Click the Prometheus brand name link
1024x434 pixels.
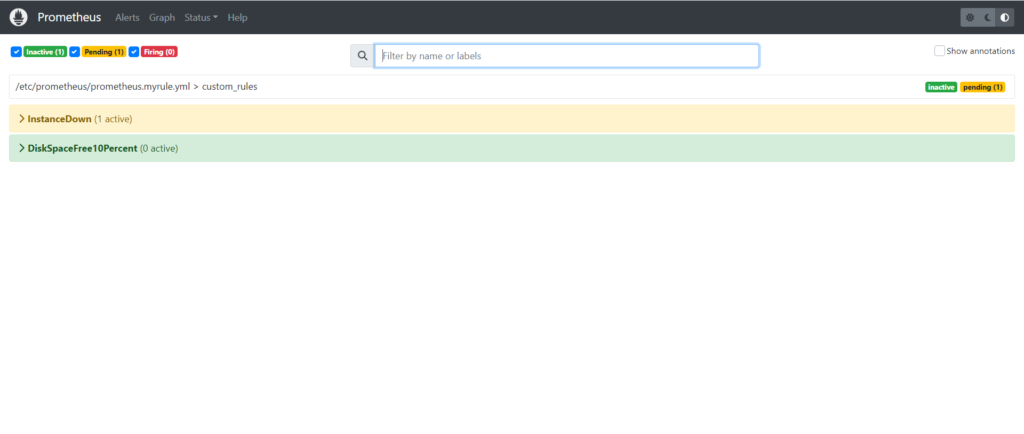coord(69,18)
